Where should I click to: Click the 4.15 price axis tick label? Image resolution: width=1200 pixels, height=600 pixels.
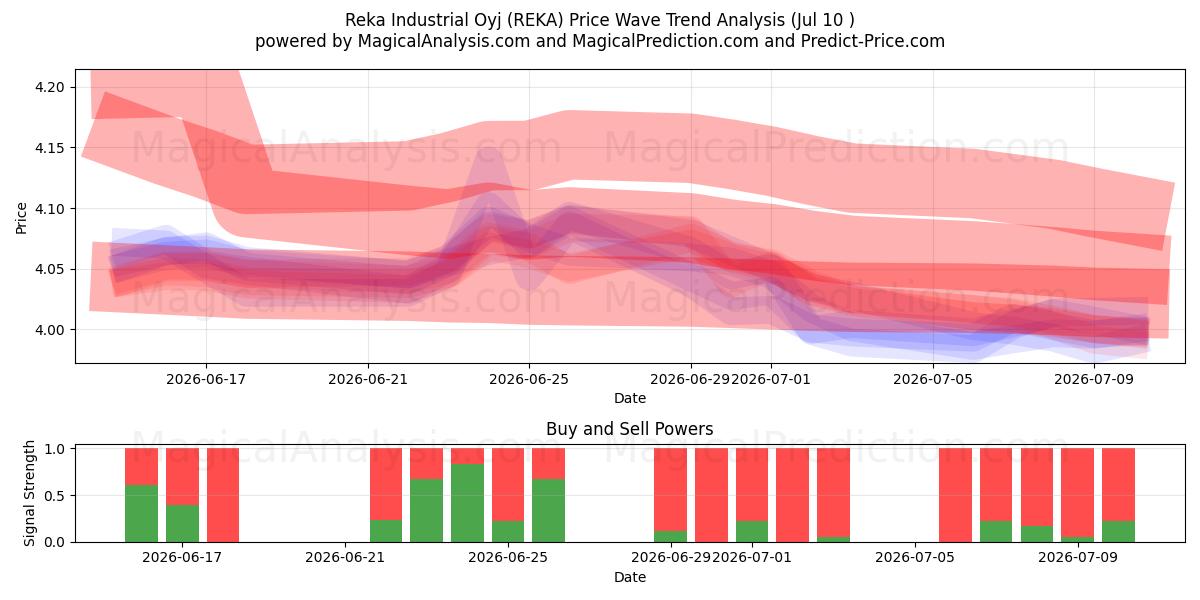[x=49, y=148]
